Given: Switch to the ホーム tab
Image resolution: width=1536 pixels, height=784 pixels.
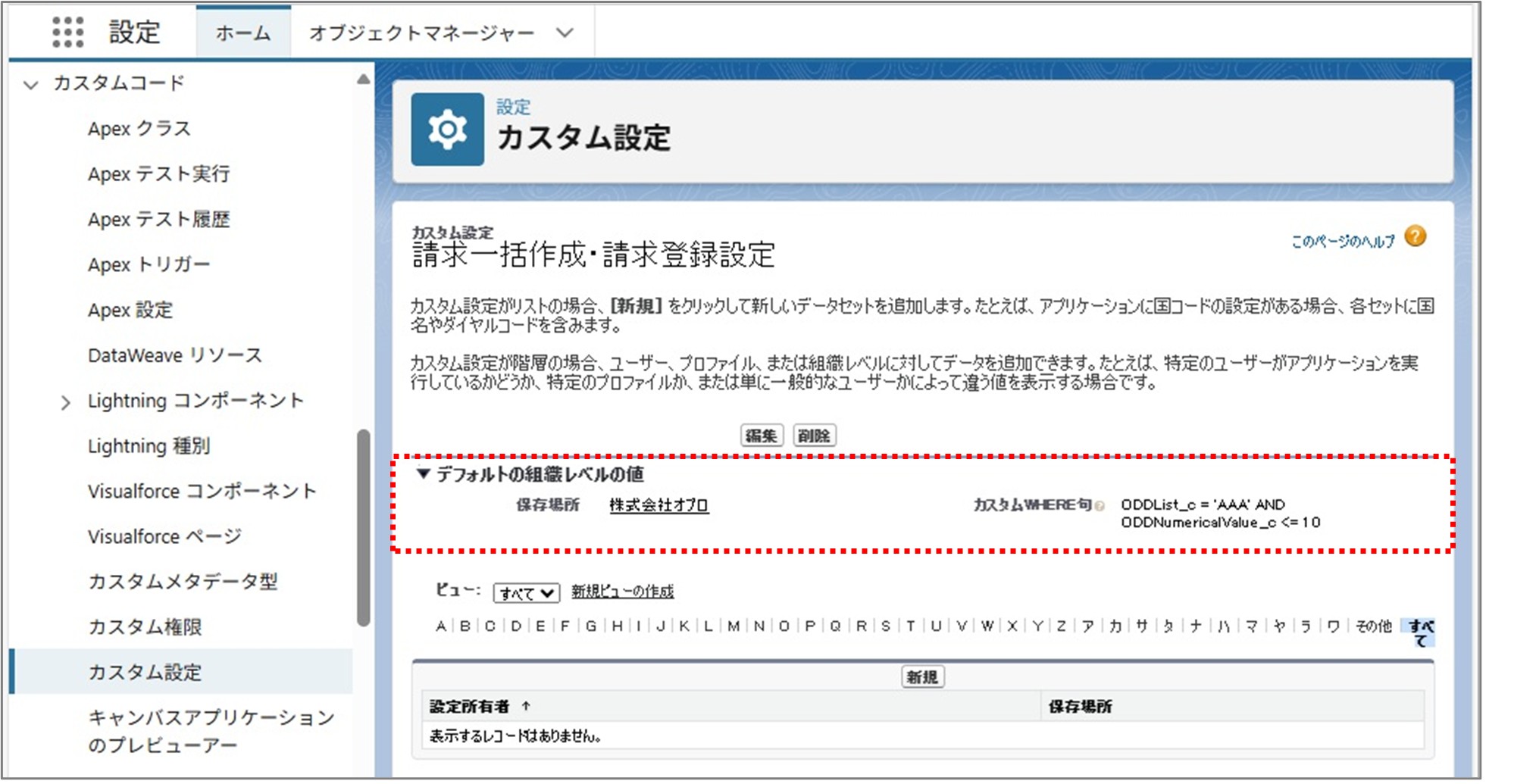Looking at the screenshot, I should click(242, 33).
